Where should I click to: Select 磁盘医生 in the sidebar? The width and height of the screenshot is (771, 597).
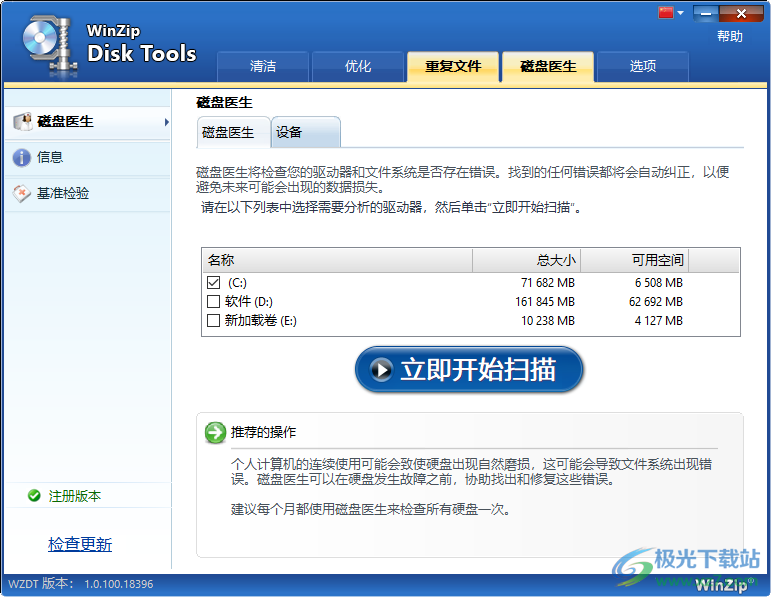pyautogui.click(x=88, y=122)
